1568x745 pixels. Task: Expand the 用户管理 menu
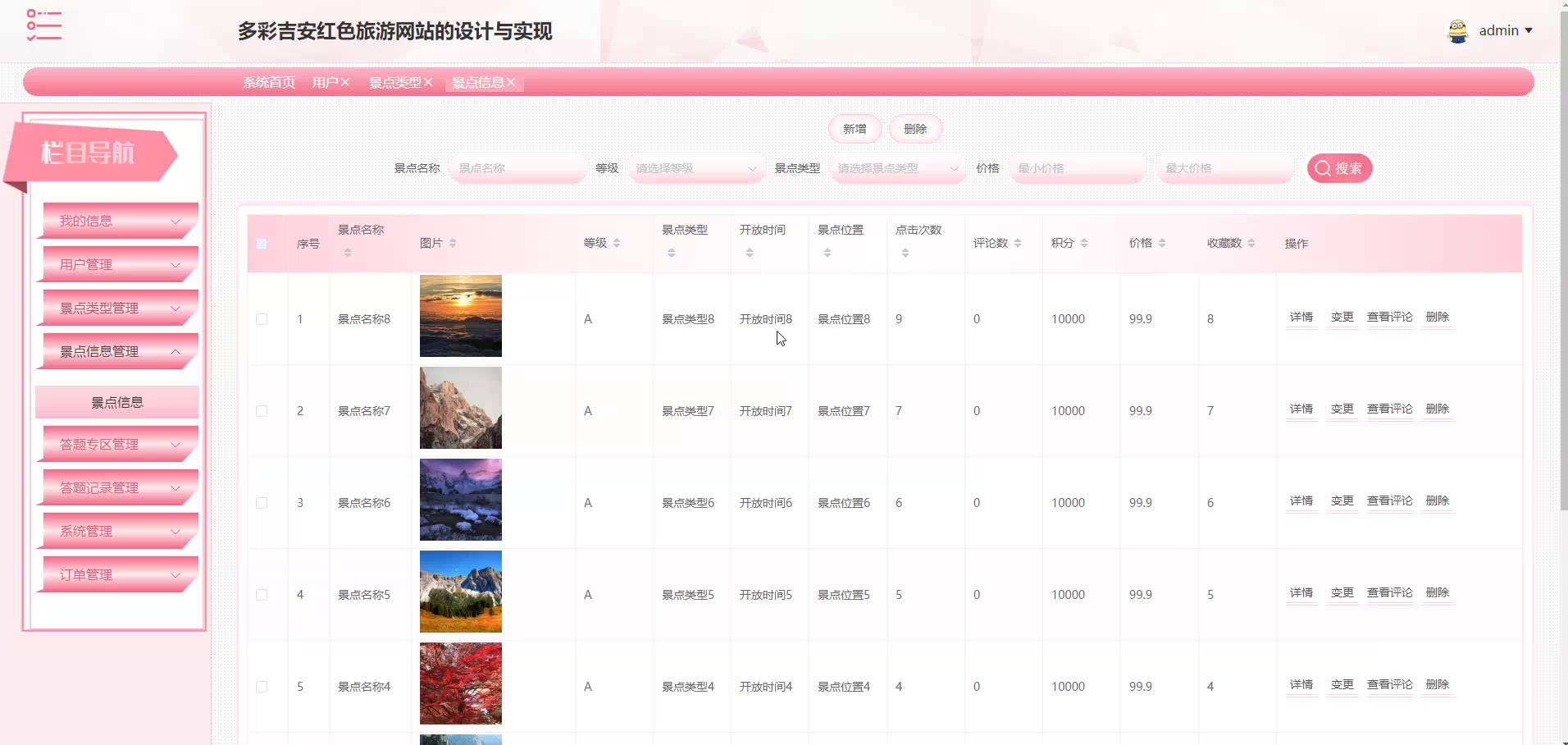[120, 264]
